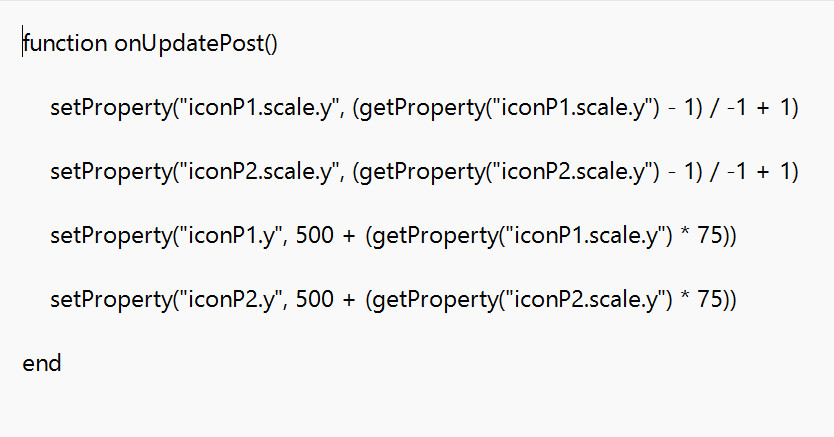Click 'getProperty' in the second code line
This screenshot has width=834, height=437.
click(418, 108)
